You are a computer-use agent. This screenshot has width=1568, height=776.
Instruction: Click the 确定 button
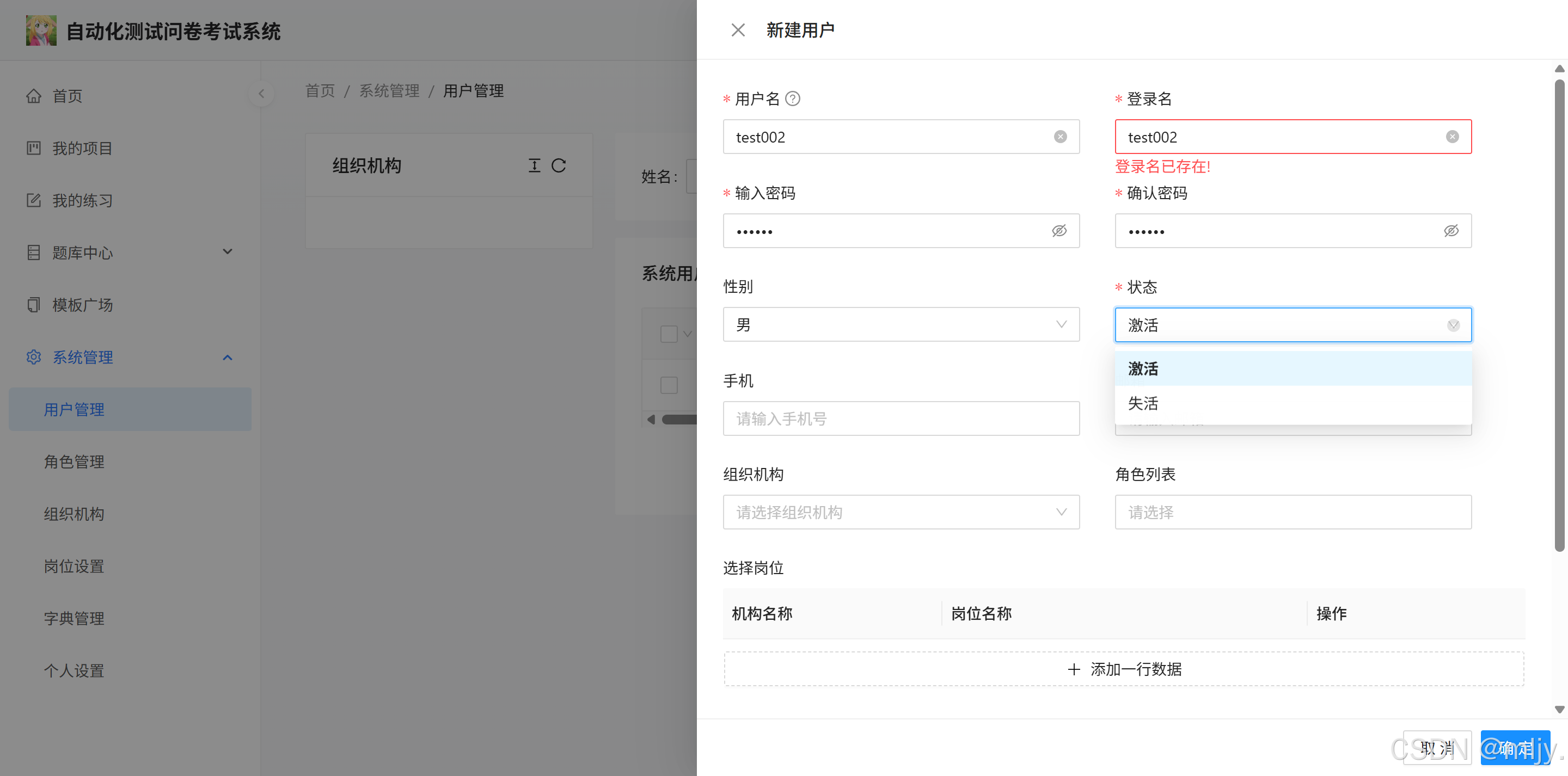1515,747
